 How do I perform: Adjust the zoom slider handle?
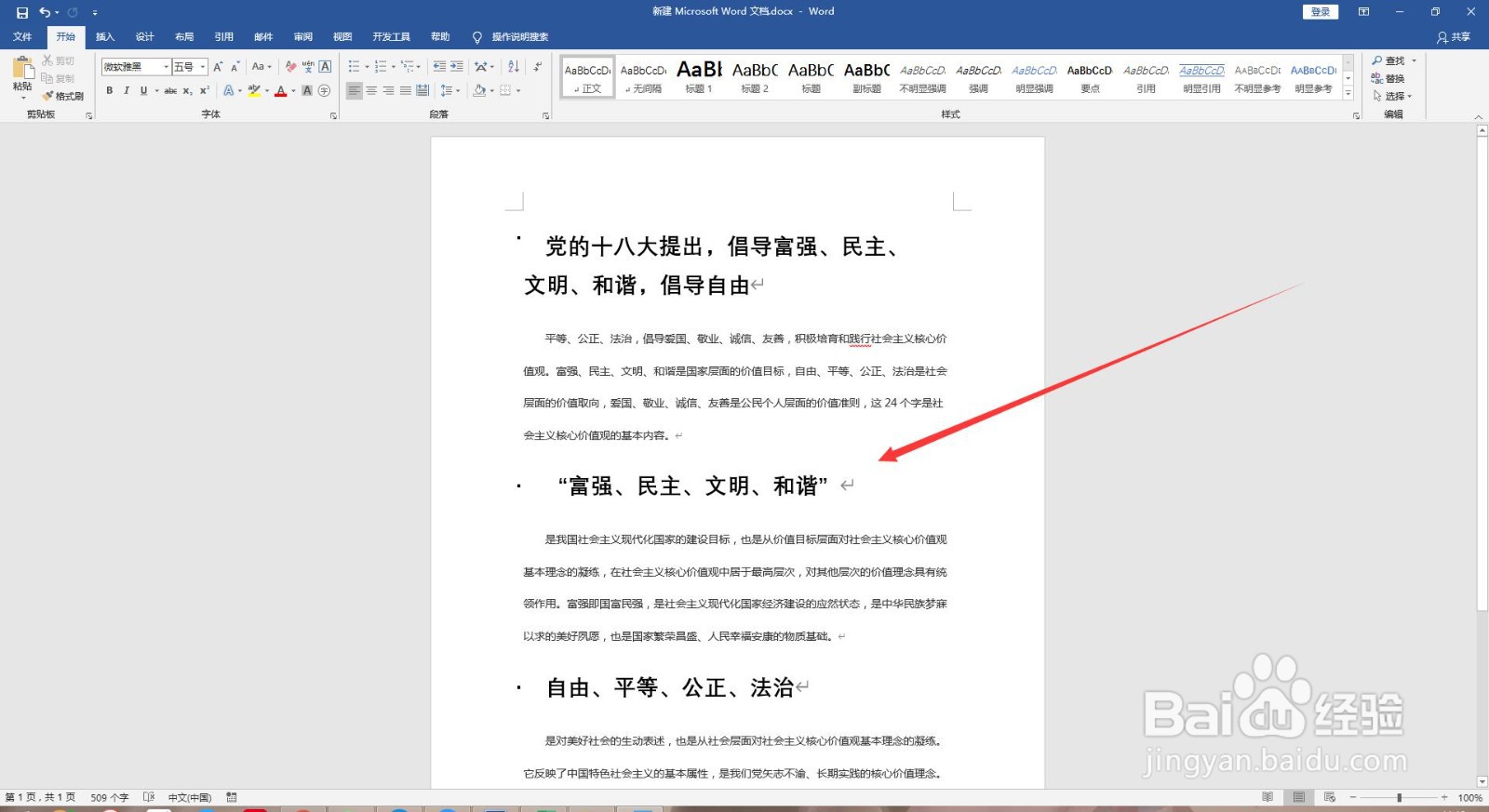[x=1399, y=797]
